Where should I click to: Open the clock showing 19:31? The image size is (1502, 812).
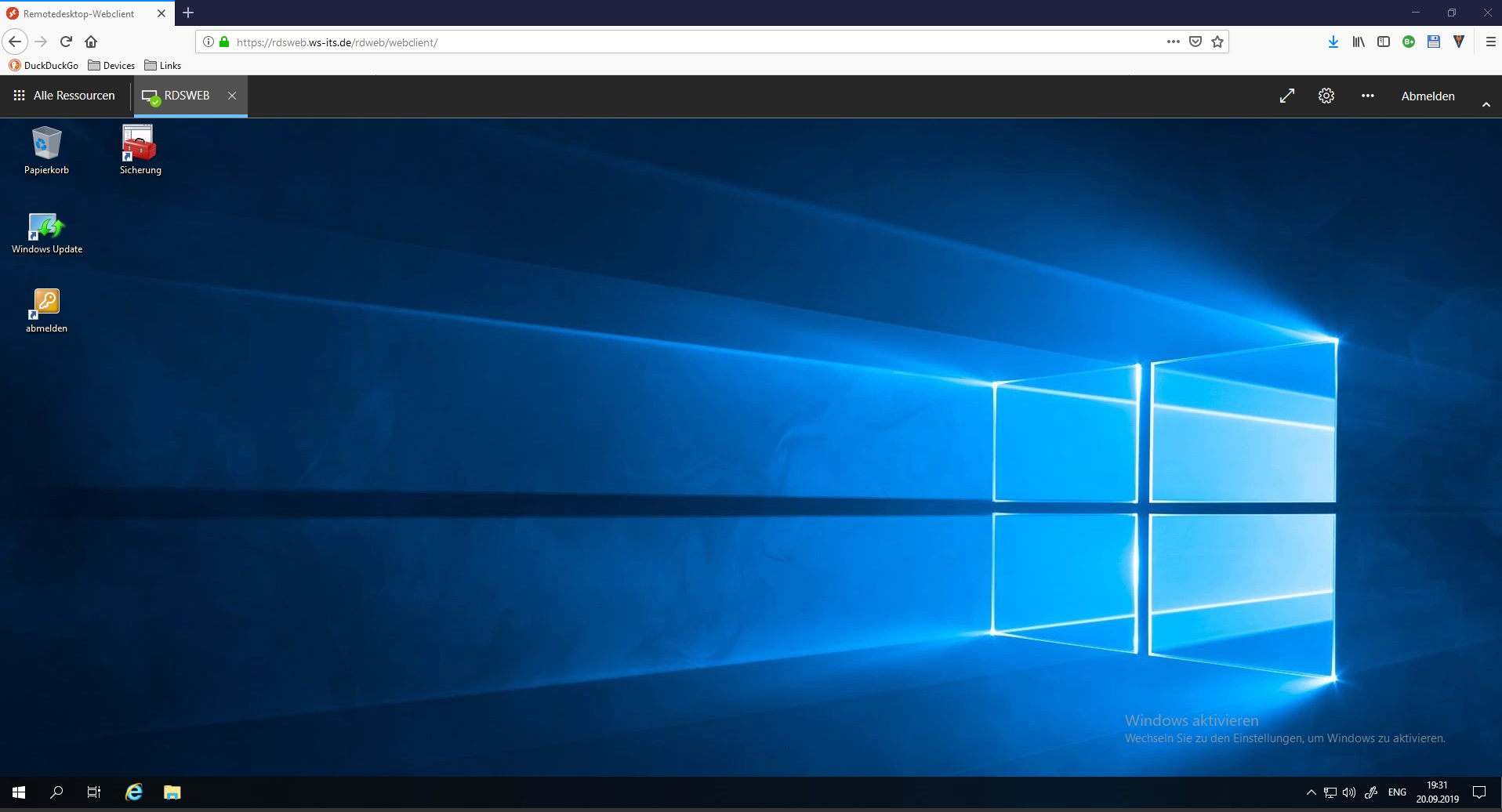tap(1437, 792)
